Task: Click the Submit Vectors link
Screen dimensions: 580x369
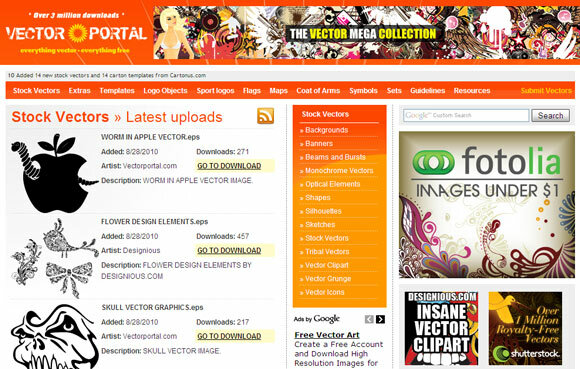Action: pos(546,91)
